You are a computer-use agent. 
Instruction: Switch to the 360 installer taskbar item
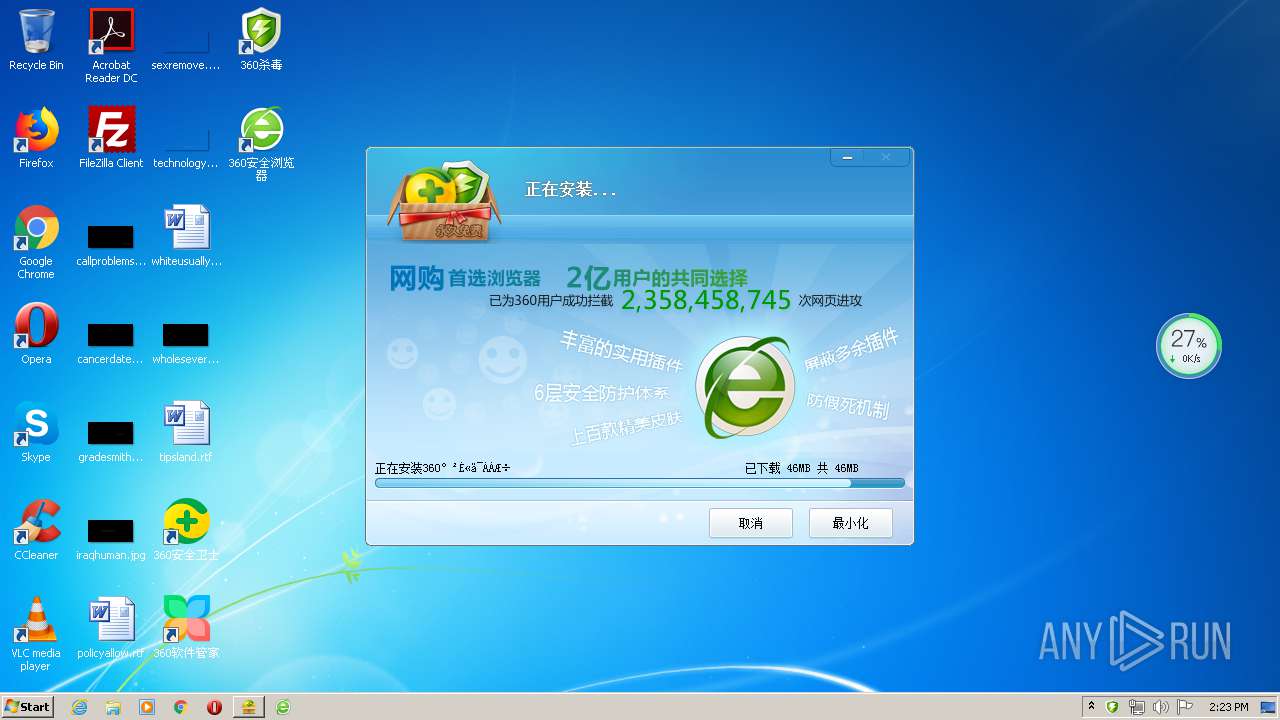click(x=248, y=707)
